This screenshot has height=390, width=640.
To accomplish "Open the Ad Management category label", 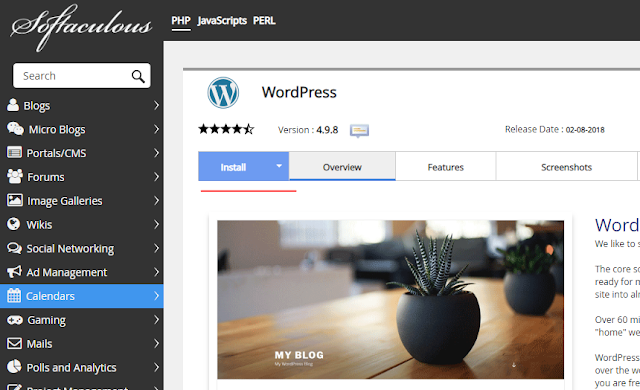I will coord(67,272).
